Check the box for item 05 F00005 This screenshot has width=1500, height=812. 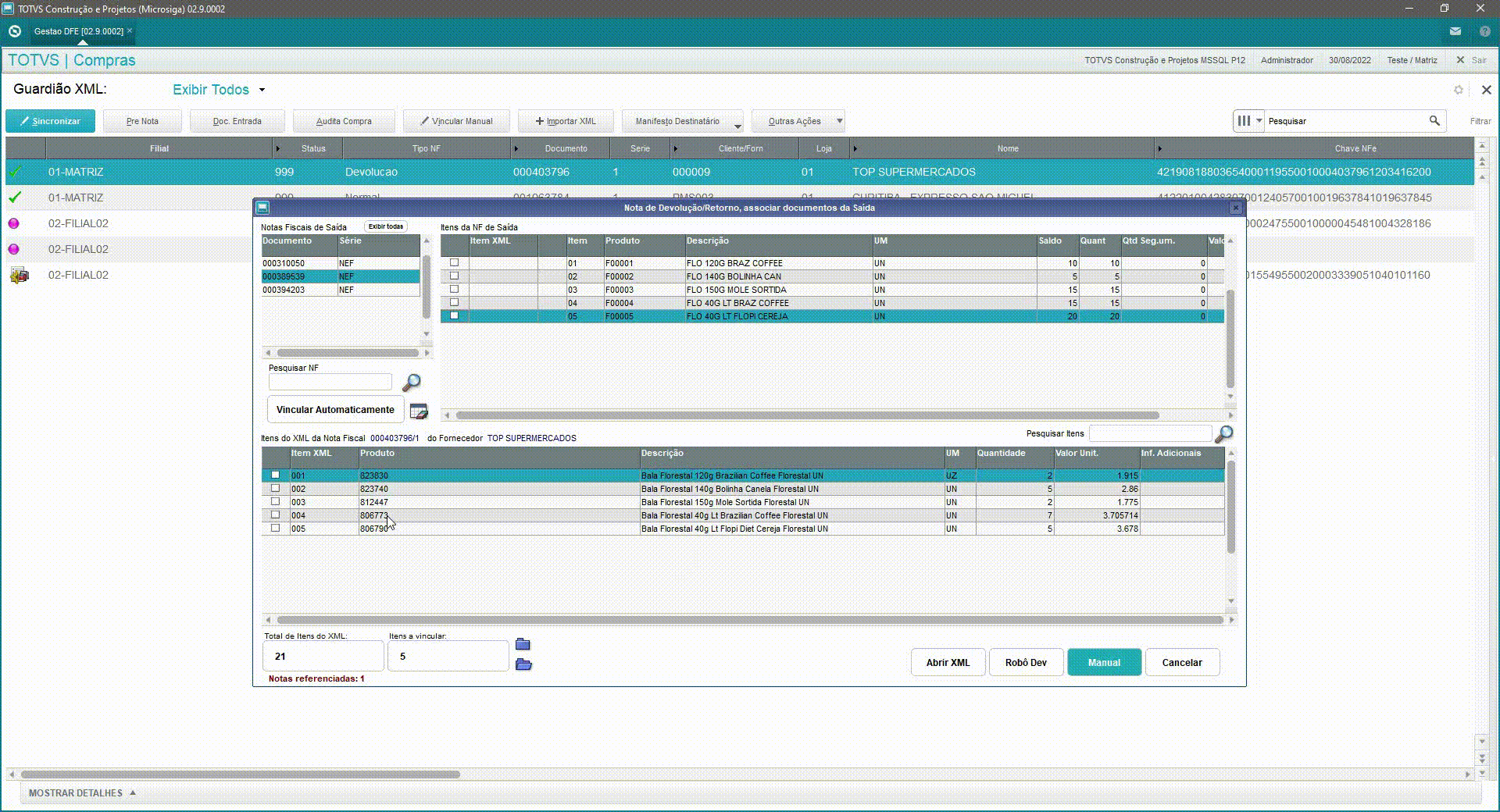click(454, 316)
